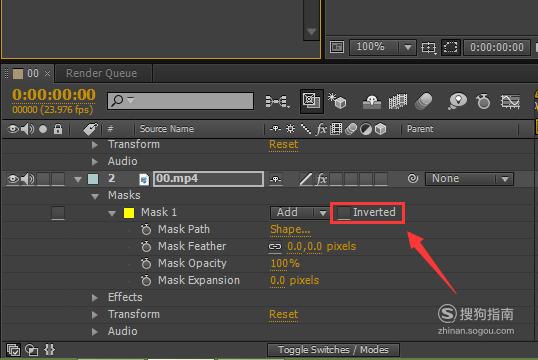Toggle 00.mp4 3D layer switch box
The width and height of the screenshot is (538, 360).
[381, 179]
